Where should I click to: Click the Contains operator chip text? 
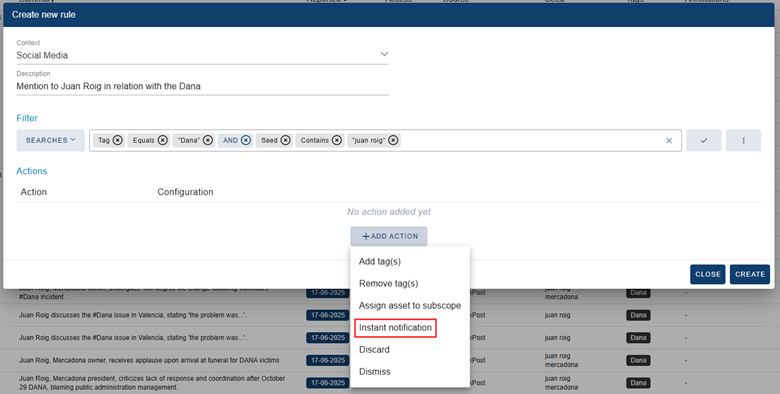(x=314, y=140)
